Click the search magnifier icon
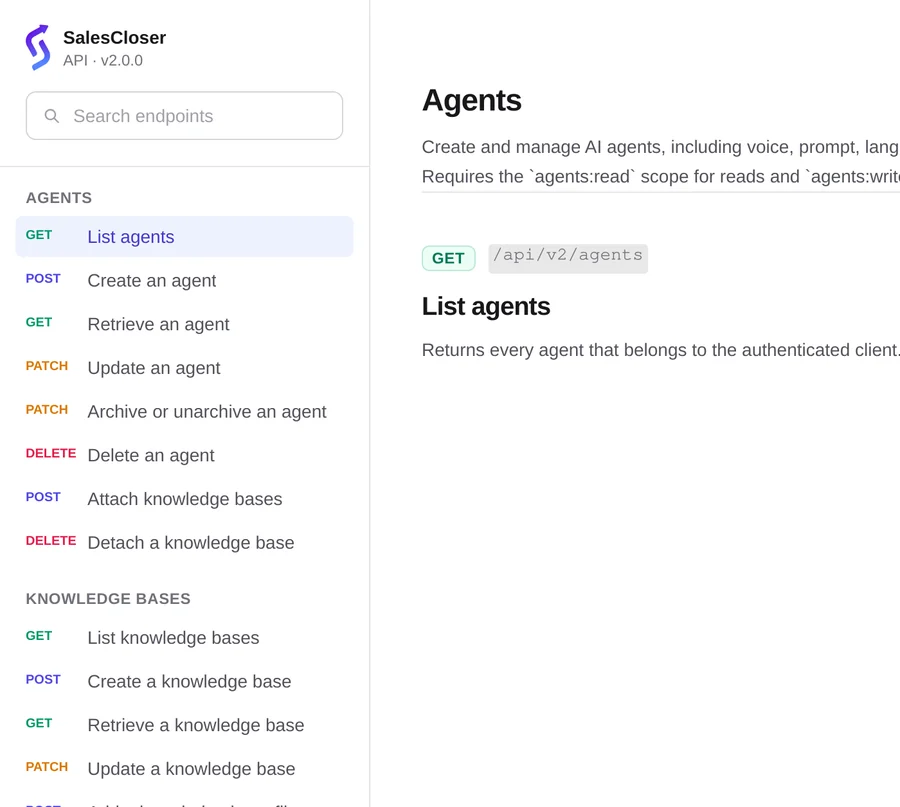The image size is (900, 807). pos(52,116)
